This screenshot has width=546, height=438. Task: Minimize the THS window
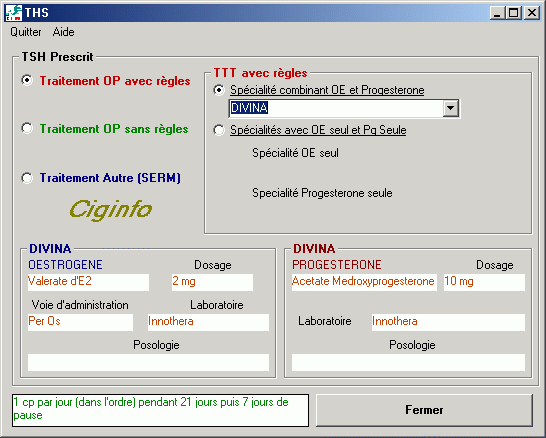click(x=497, y=13)
